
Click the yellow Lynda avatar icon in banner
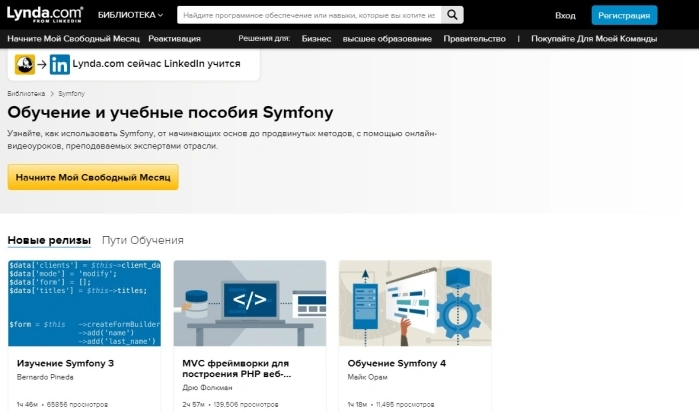tap(25, 64)
